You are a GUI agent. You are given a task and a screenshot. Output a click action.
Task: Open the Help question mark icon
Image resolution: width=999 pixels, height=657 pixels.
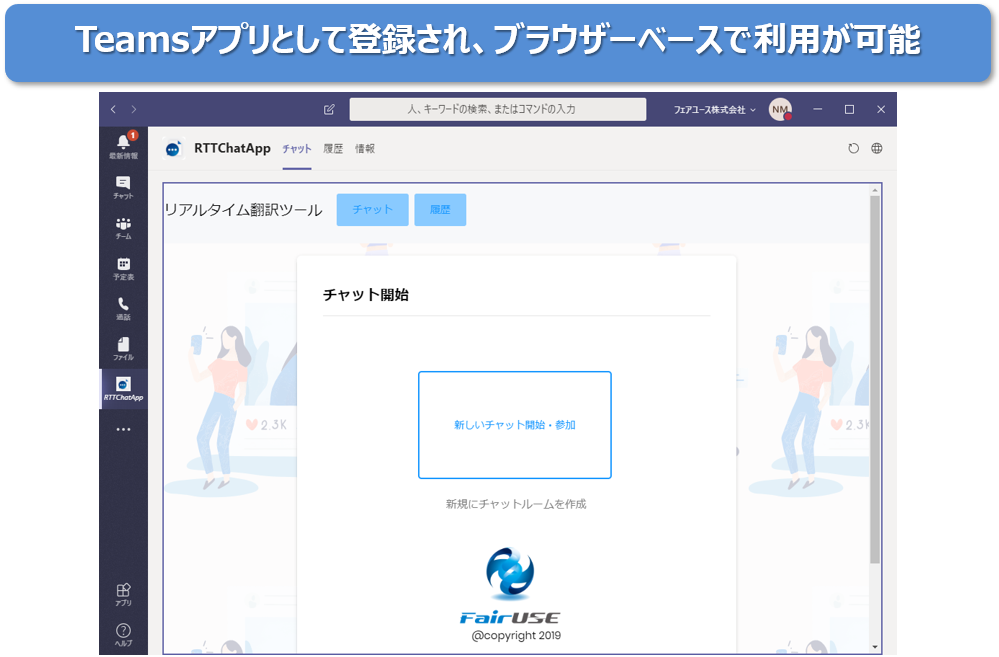pyautogui.click(x=124, y=634)
